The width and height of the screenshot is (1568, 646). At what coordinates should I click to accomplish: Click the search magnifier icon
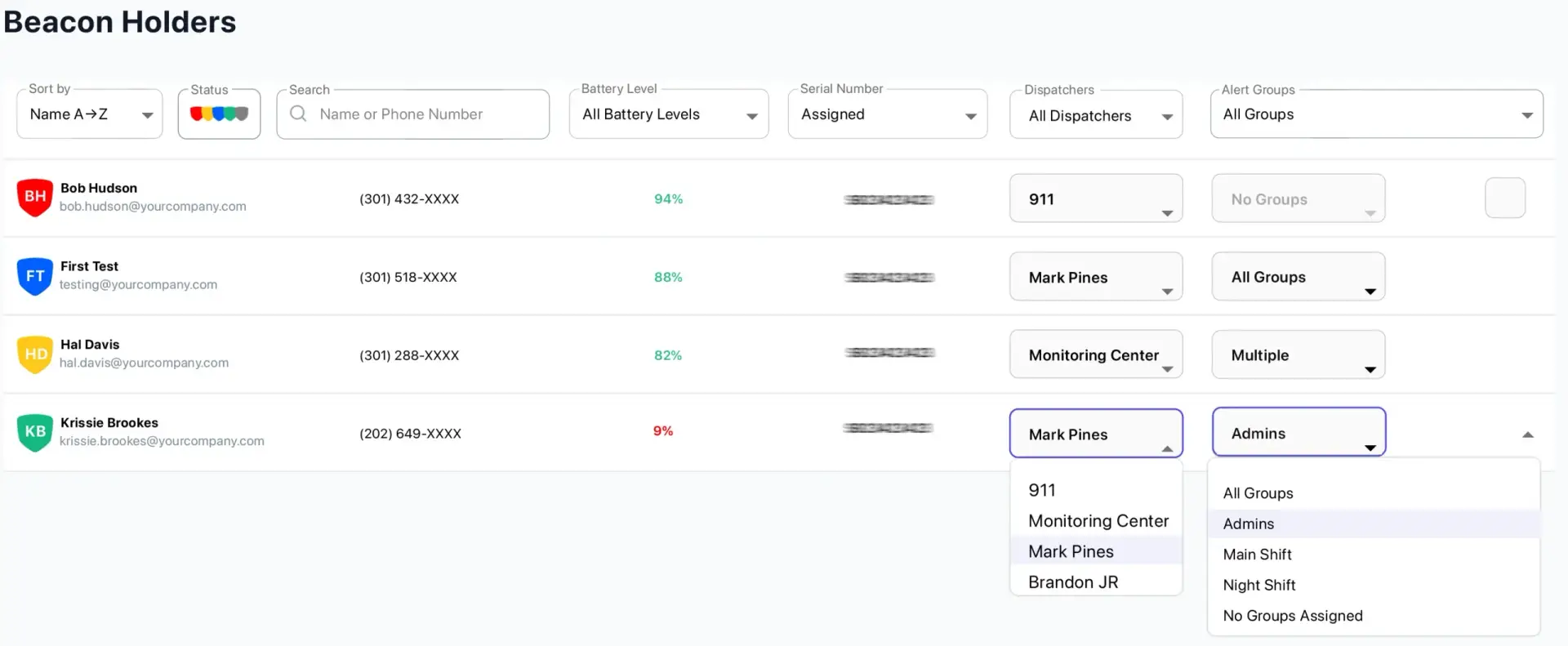click(299, 114)
